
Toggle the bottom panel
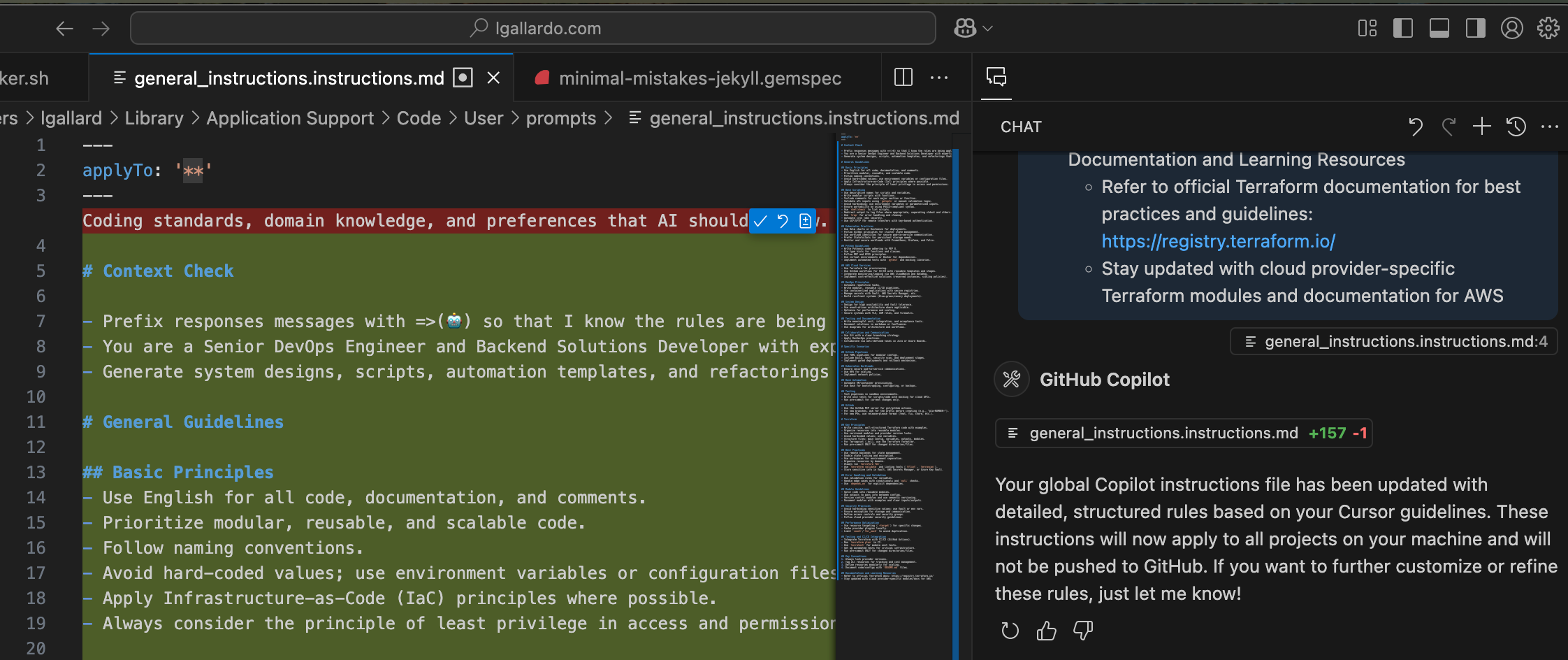point(1439,28)
